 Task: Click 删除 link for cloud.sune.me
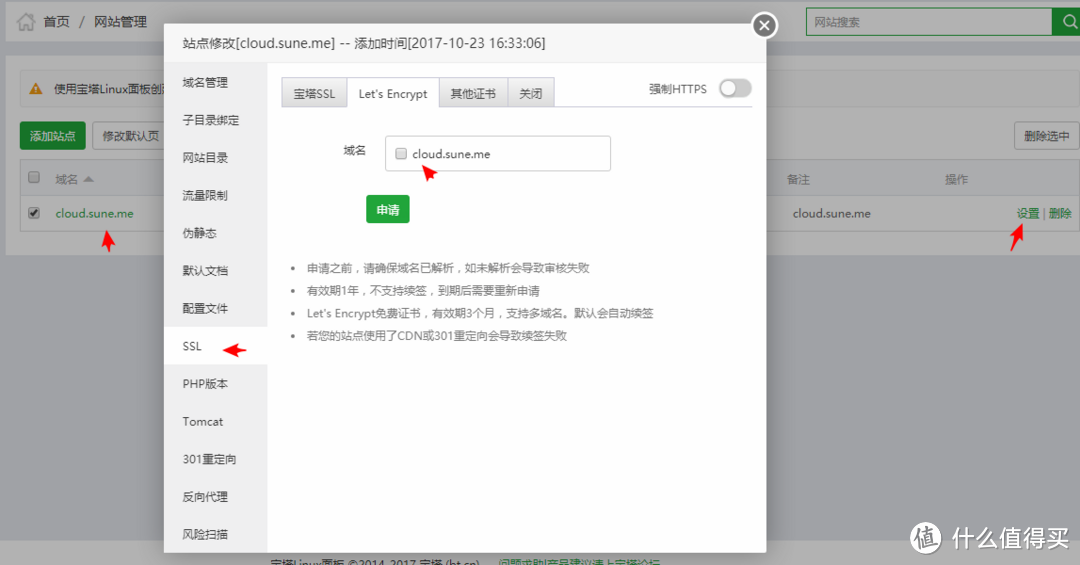[1060, 214]
